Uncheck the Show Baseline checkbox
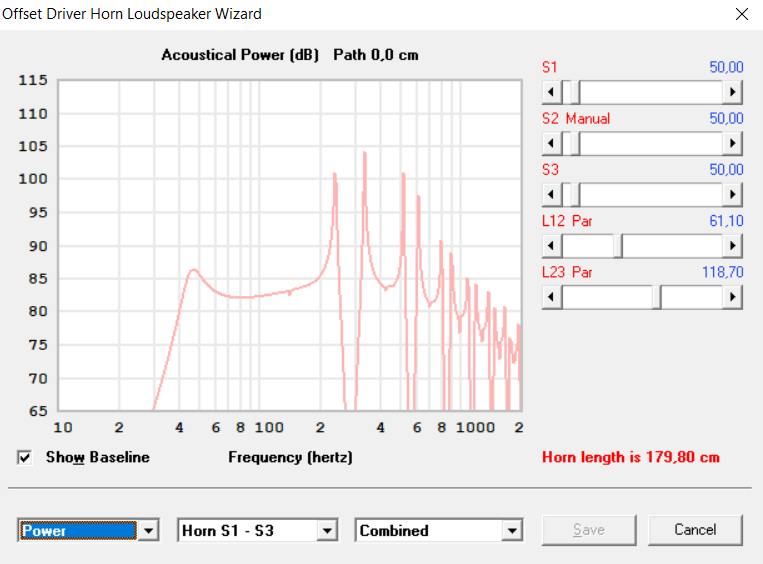763x564 pixels. [24, 457]
